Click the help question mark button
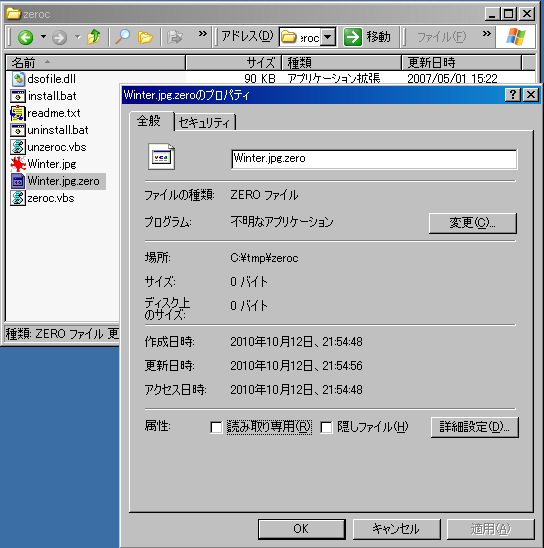 (513, 95)
